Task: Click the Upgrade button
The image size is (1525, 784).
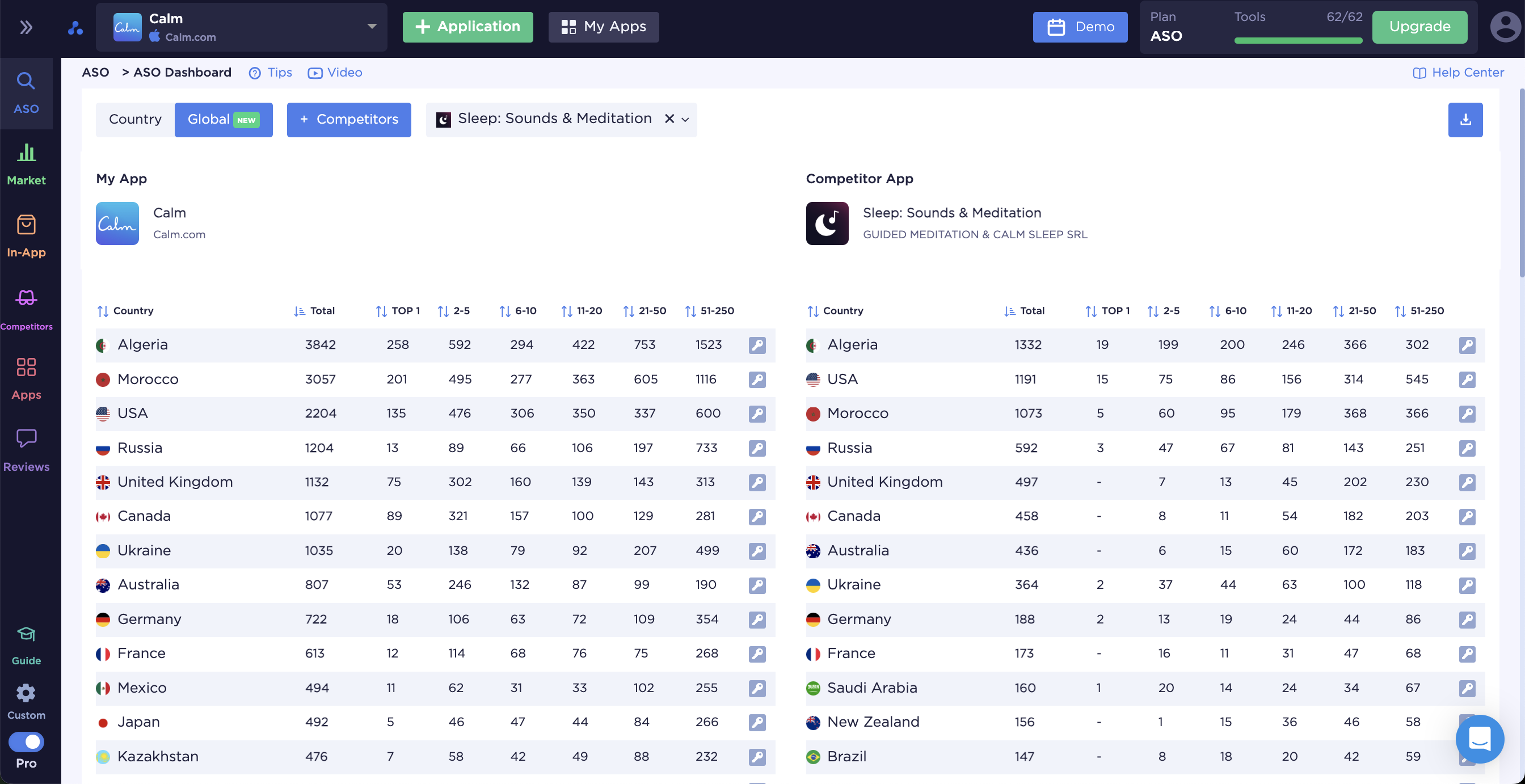Action: tap(1419, 27)
